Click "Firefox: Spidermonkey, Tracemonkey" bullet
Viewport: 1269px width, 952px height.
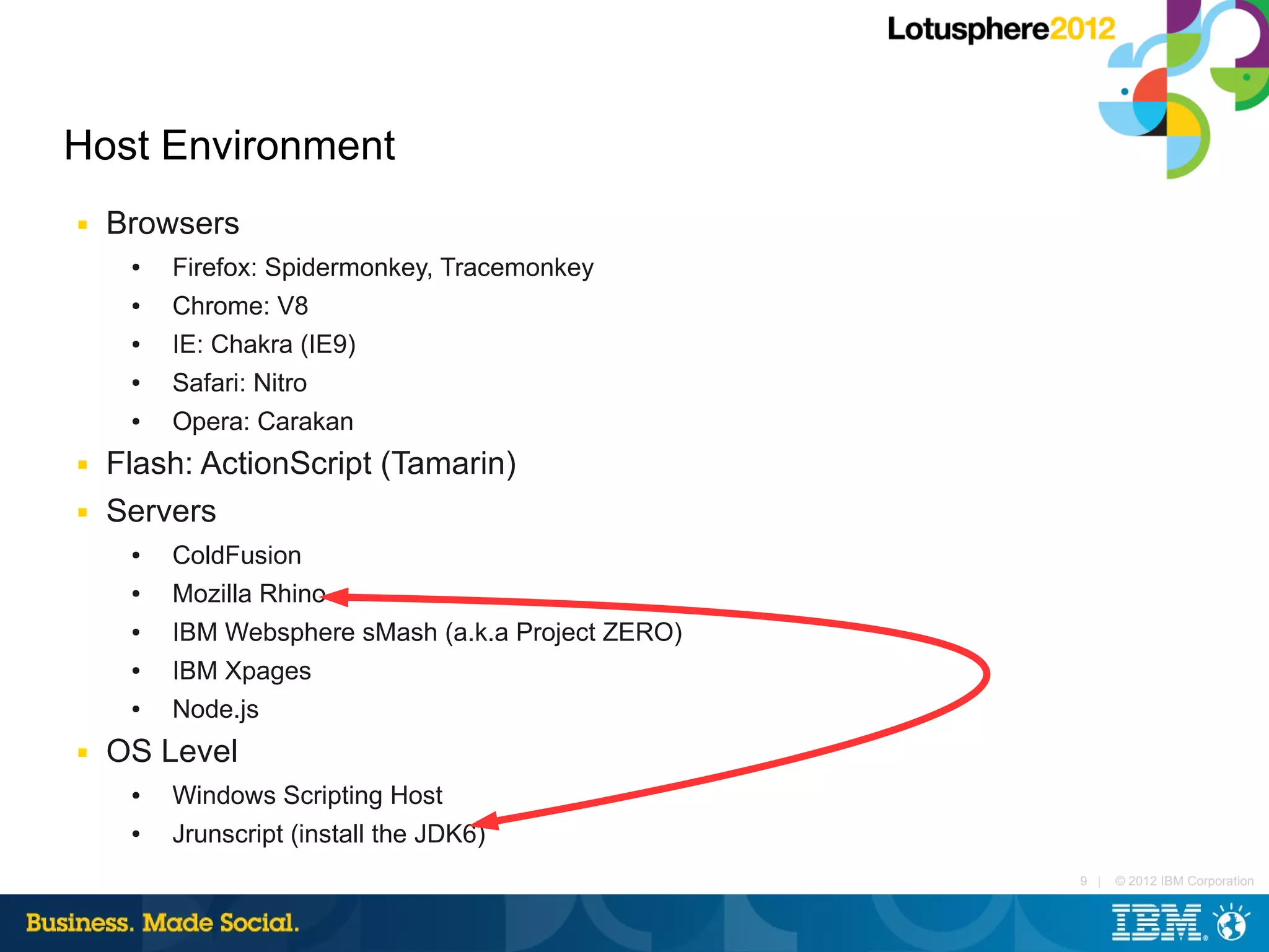tap(383, 268)
